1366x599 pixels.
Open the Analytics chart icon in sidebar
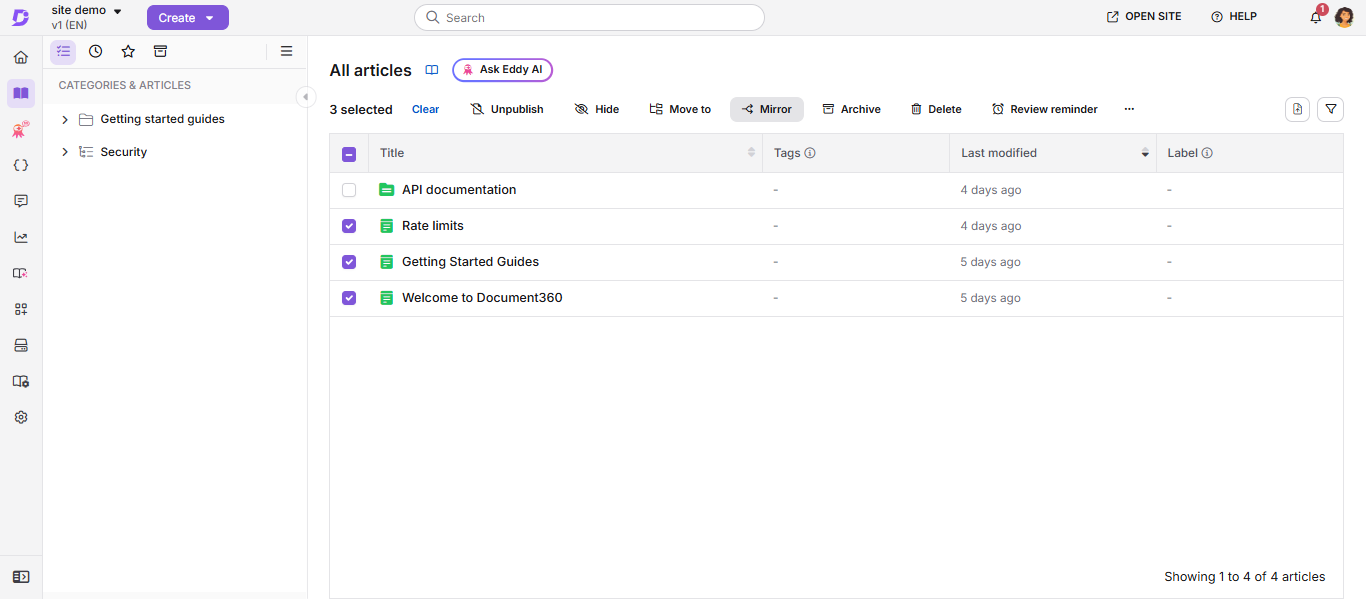click(x=21, y=237)
